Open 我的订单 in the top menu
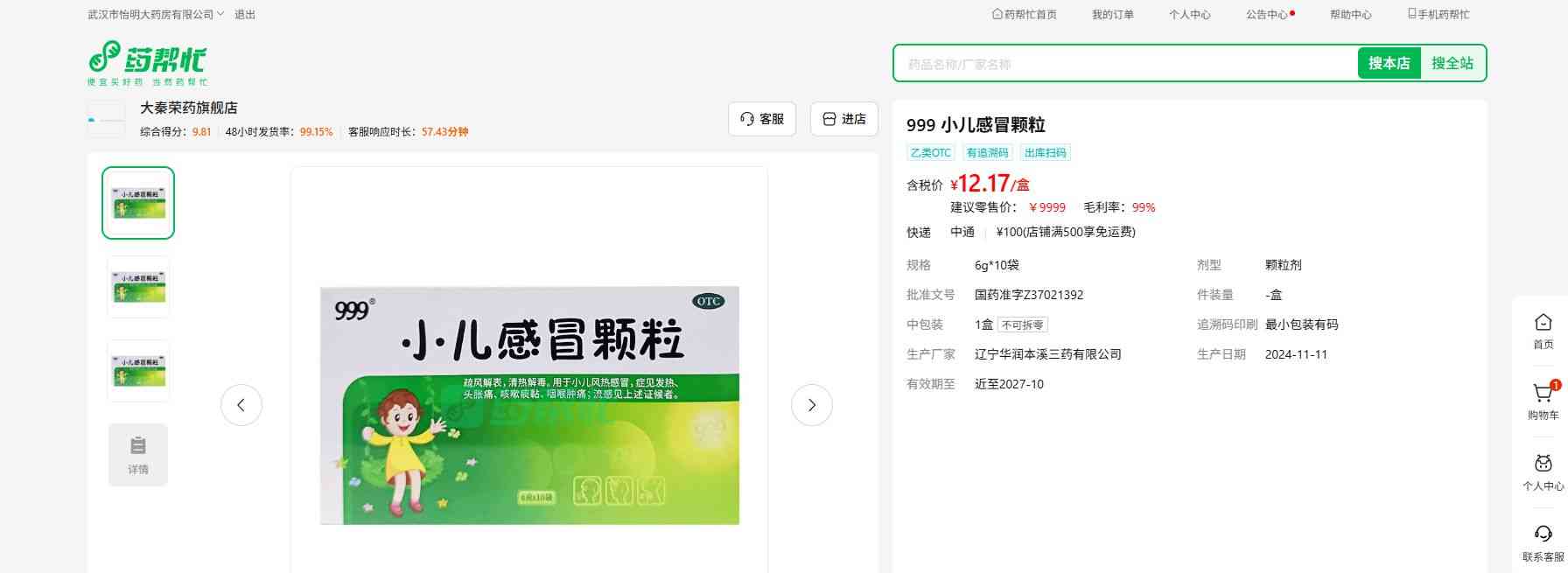1568x573 pixels. point(1112,15)
